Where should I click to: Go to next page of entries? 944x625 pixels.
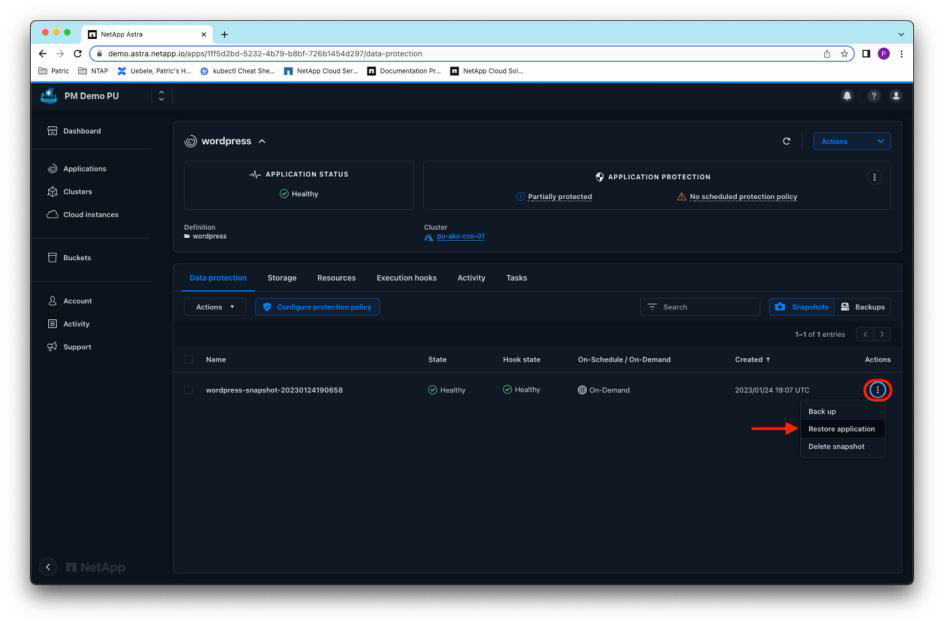(882, 334)
